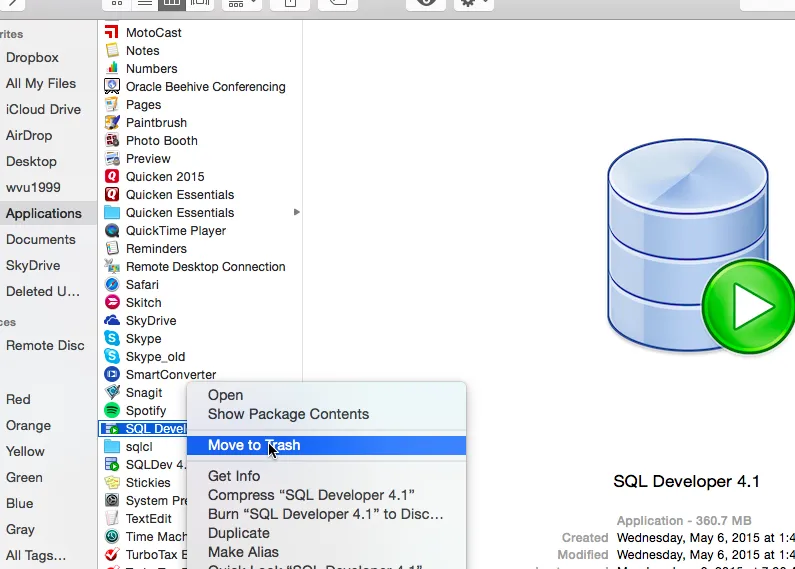This screenshot has width=795, height=569.
Task: Open All Tags... in sidebar
Action: pyautogui.click(x=36, y=555)
